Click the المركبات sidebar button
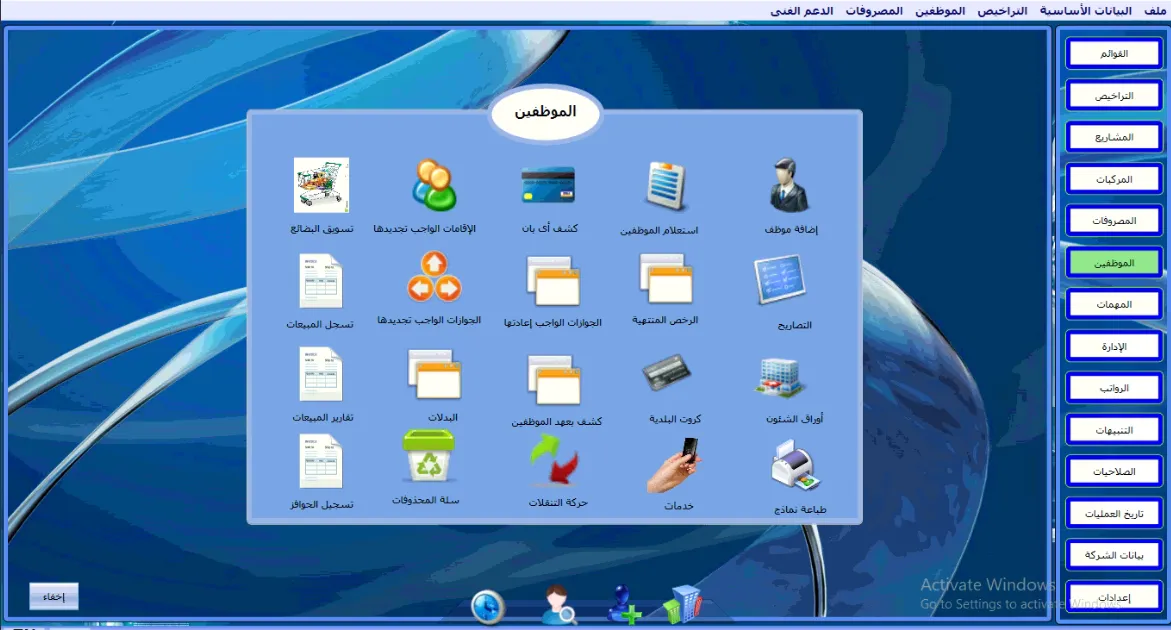This screenshot has height=630, width=1171. tap(1113, 179)
